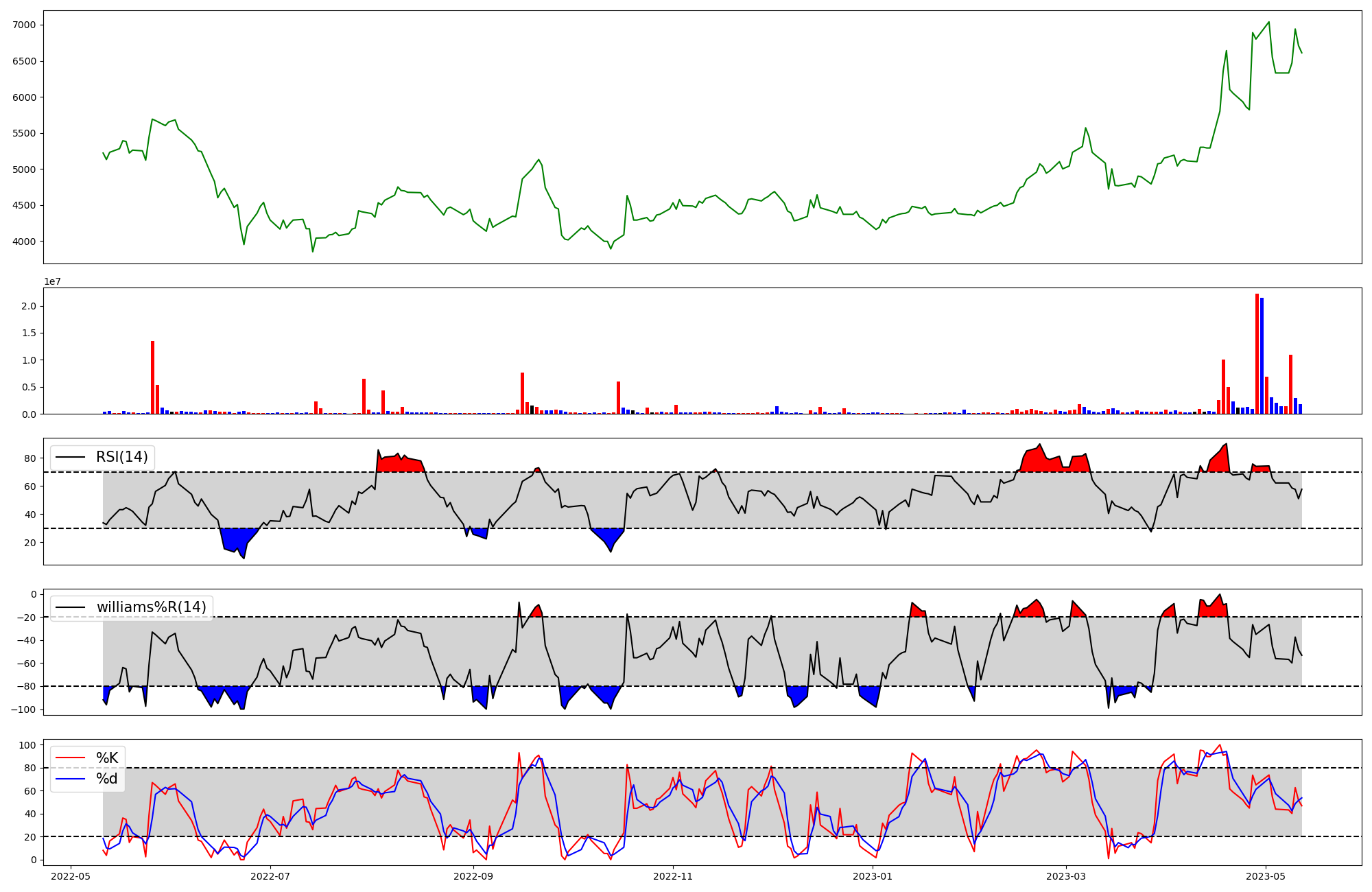Click the RSI(14) legend label

pyautogui.click(x=121, y=457)
